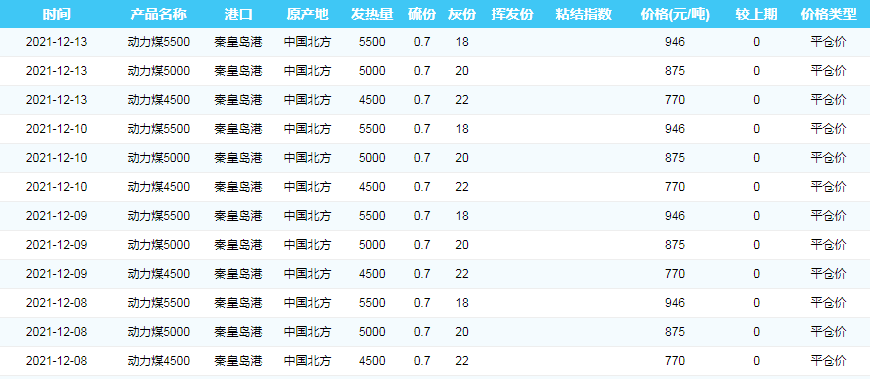Image resolution: width=871 pixels, height=379 pixels.
Task: Click product name 动力煤4500 dated 2021-12-08
Action: point(159,361)
